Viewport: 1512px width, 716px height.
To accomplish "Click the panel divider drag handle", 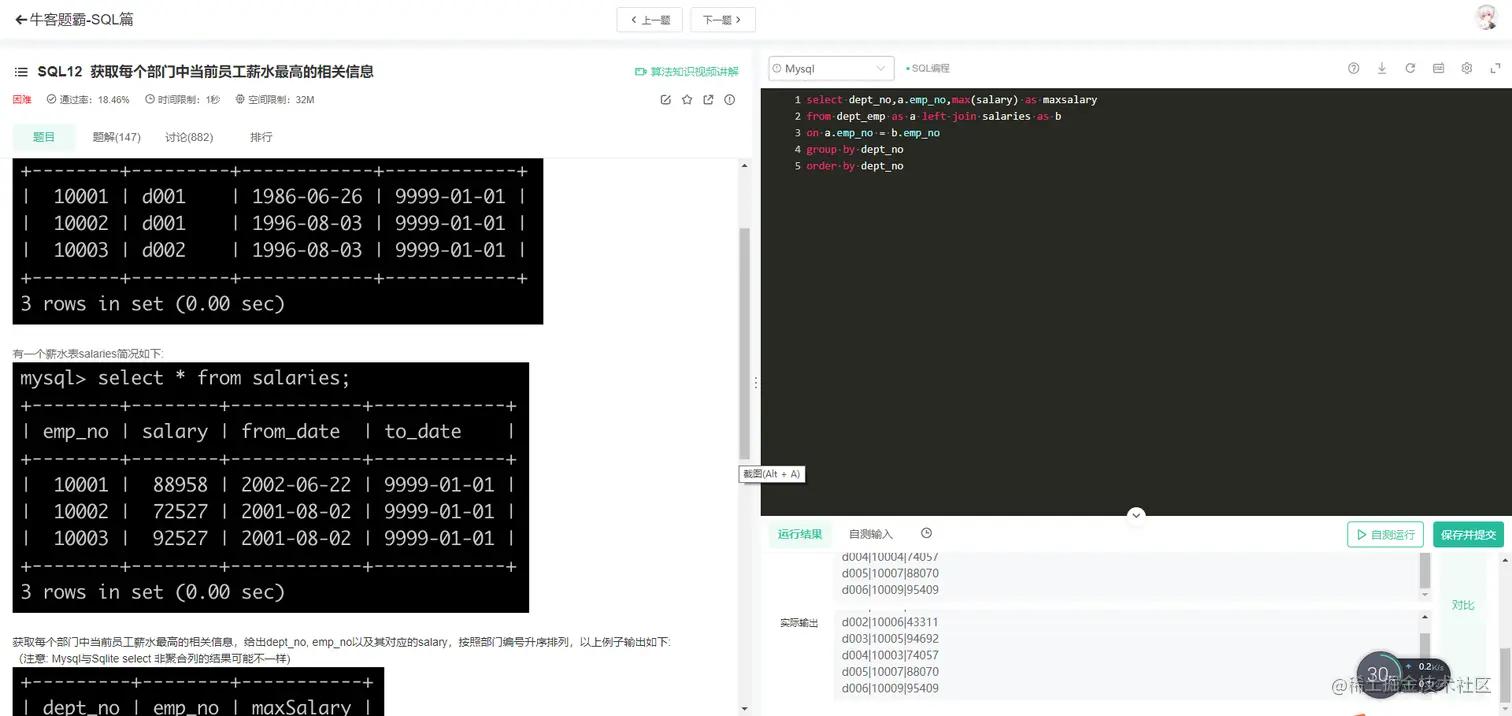I will (755, 382).
